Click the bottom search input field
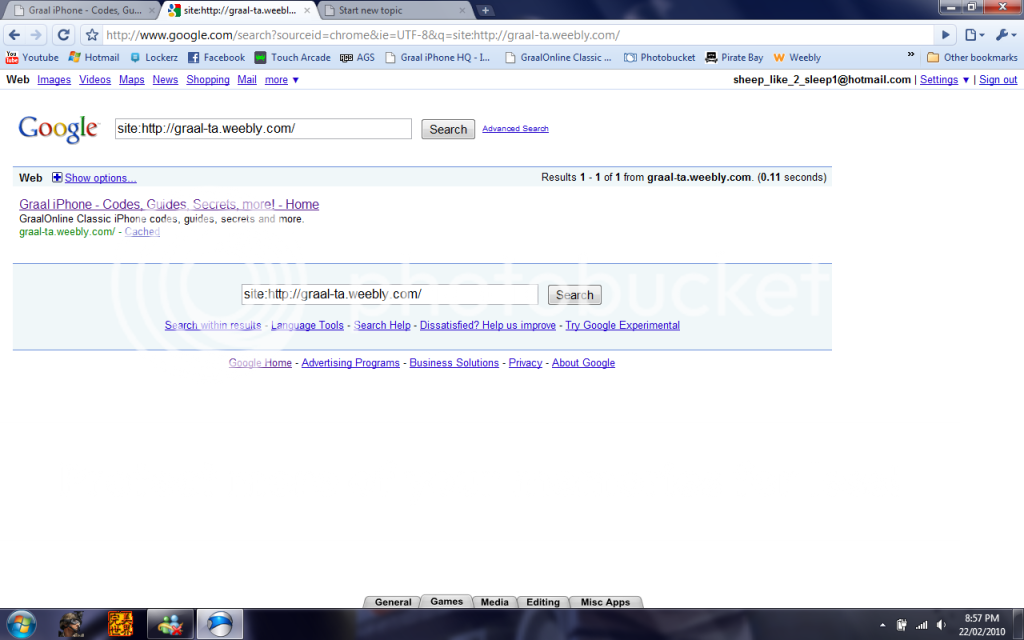 click(x=389, y=294)
